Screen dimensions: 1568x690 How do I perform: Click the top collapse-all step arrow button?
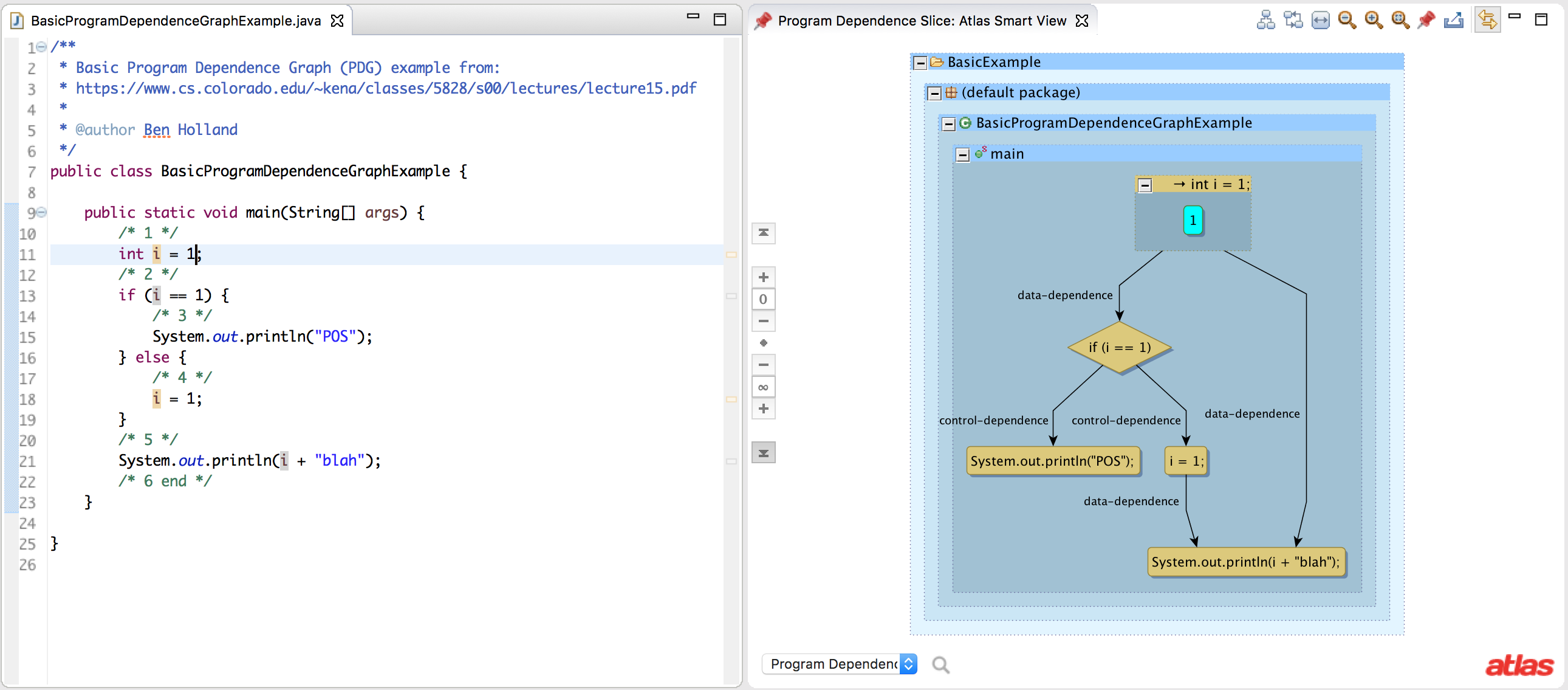tap(763, 233)
